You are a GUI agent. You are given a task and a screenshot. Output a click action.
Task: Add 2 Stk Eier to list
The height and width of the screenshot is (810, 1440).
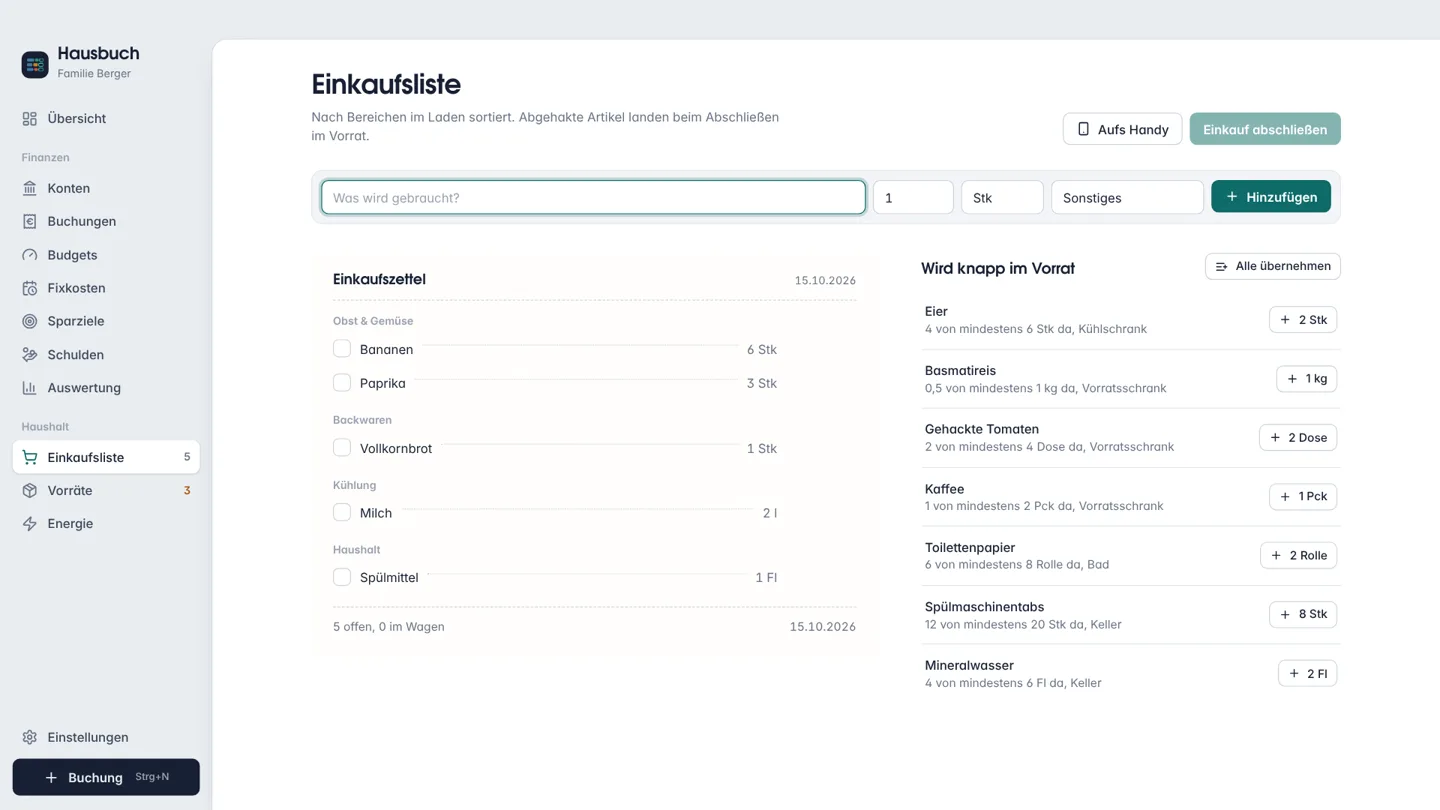1303,320
